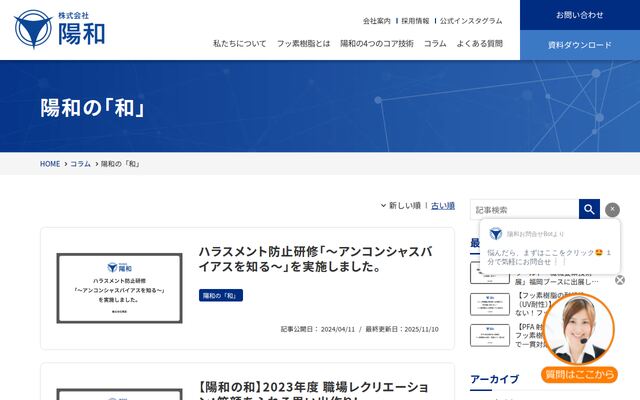
Task: Open the フッ素樹脂とは menu
Action: 303,43
